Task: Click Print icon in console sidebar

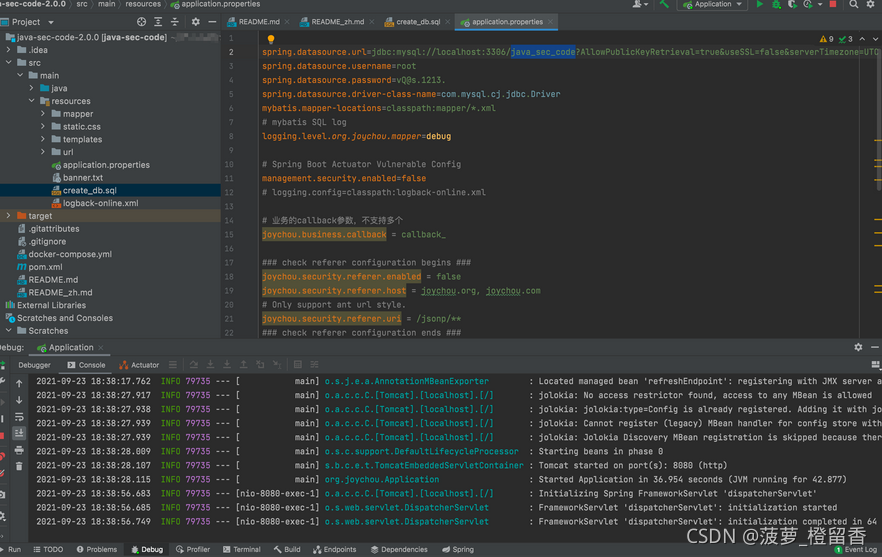Action: 19,450
